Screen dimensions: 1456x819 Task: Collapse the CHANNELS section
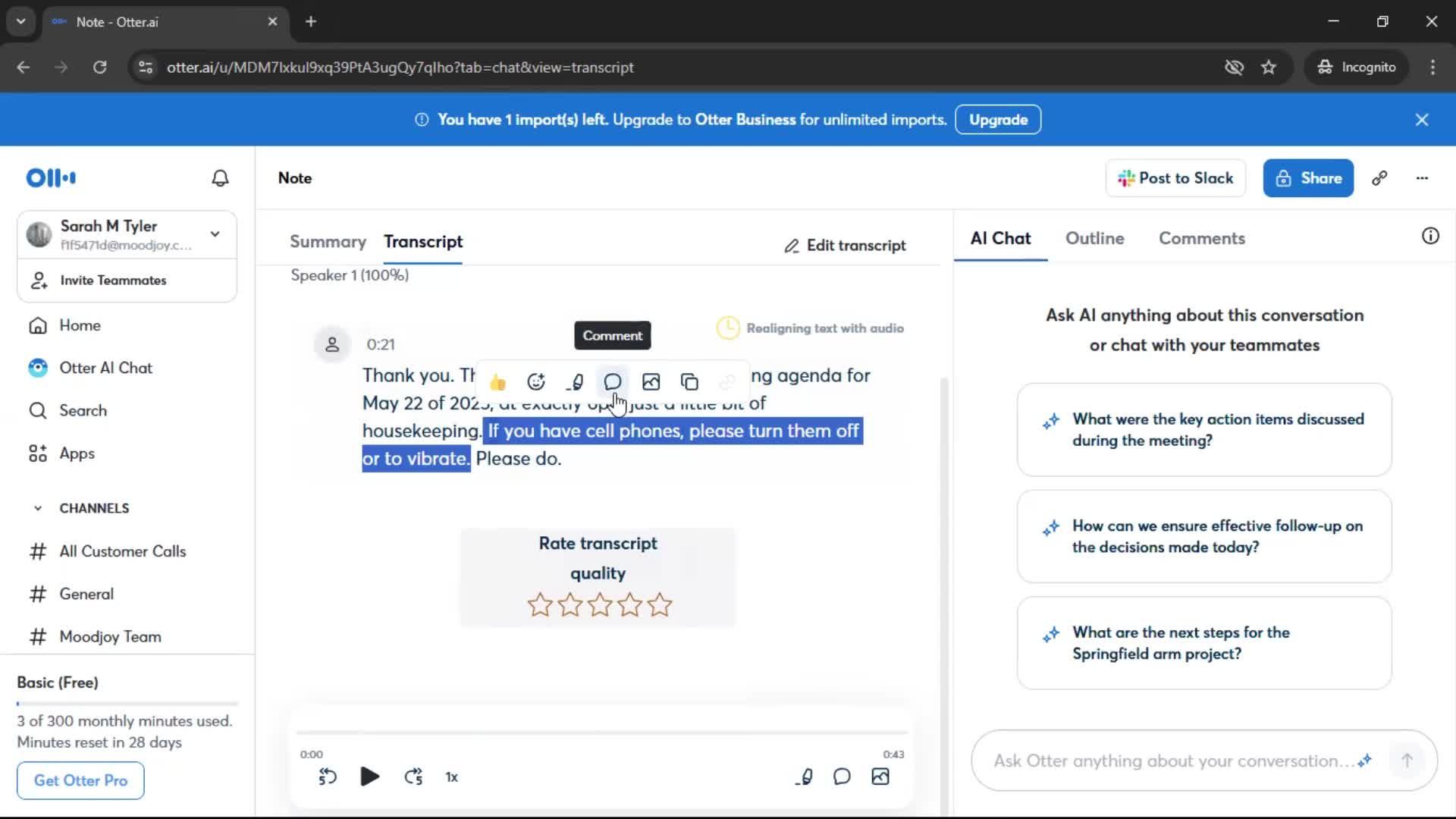[38, 508]
